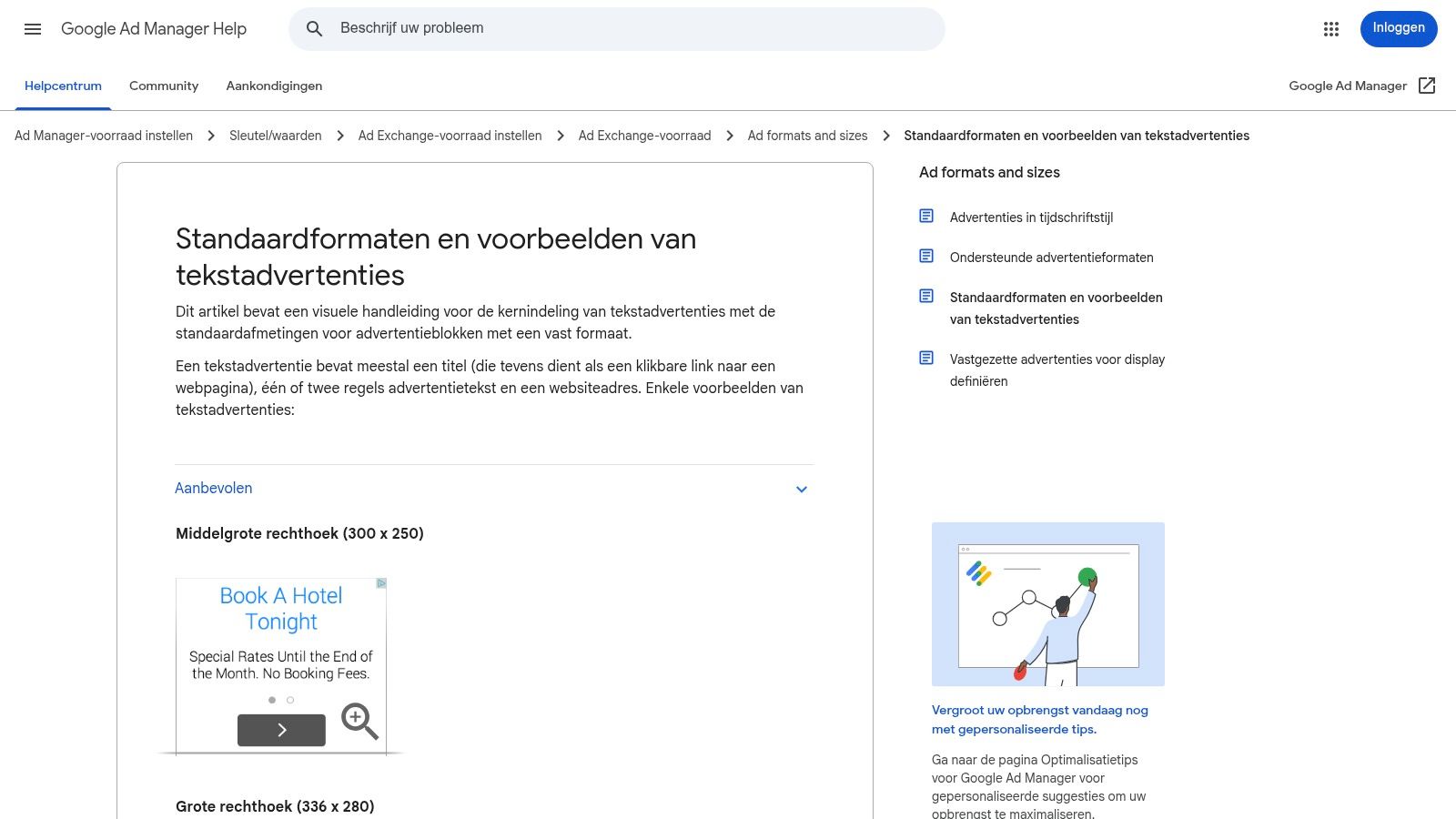Click the Ad formats and sizes sidebar heading

pyautogui.click(x=989, y=172)
